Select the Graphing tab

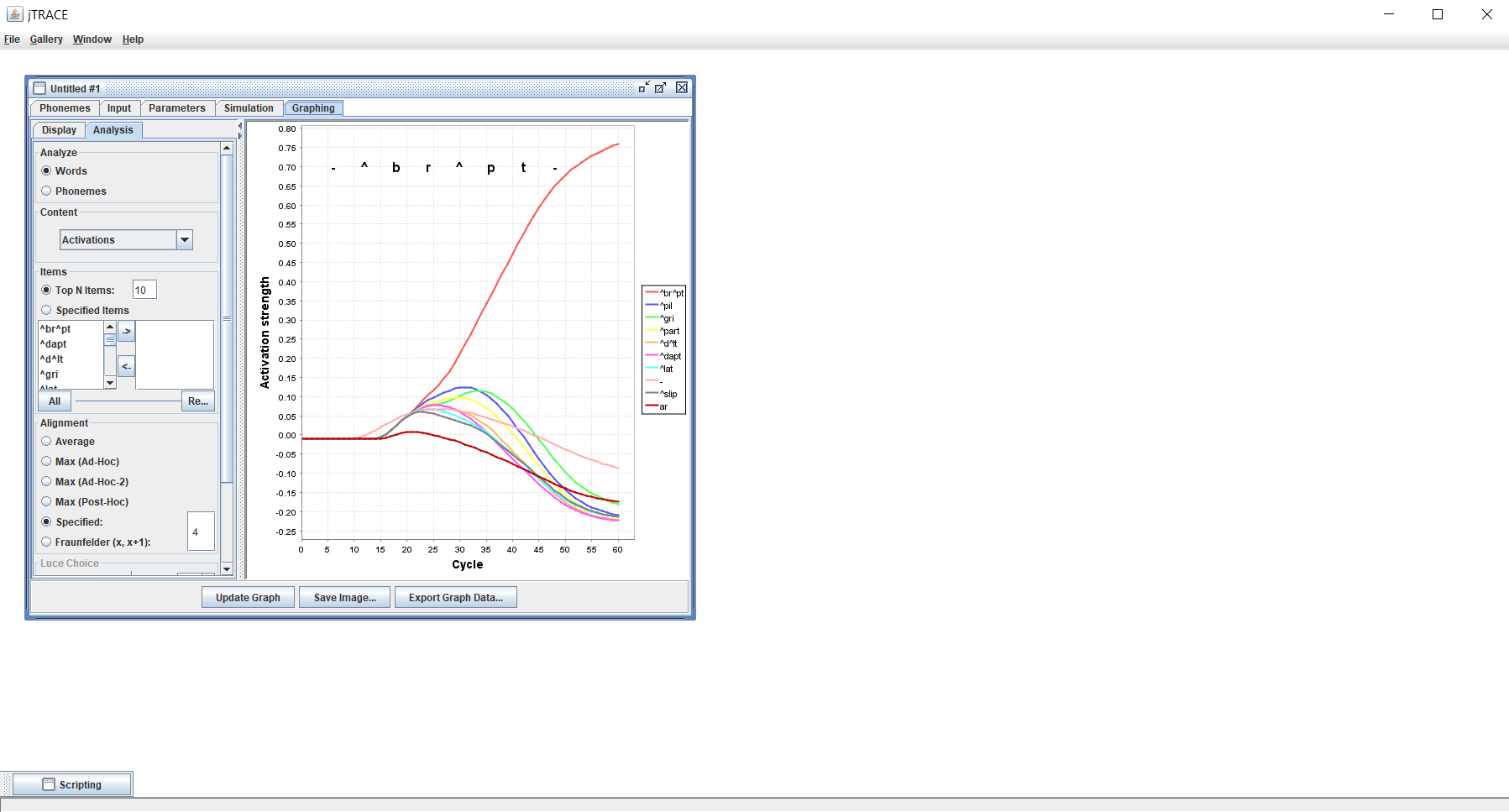(x=313, y=108)
